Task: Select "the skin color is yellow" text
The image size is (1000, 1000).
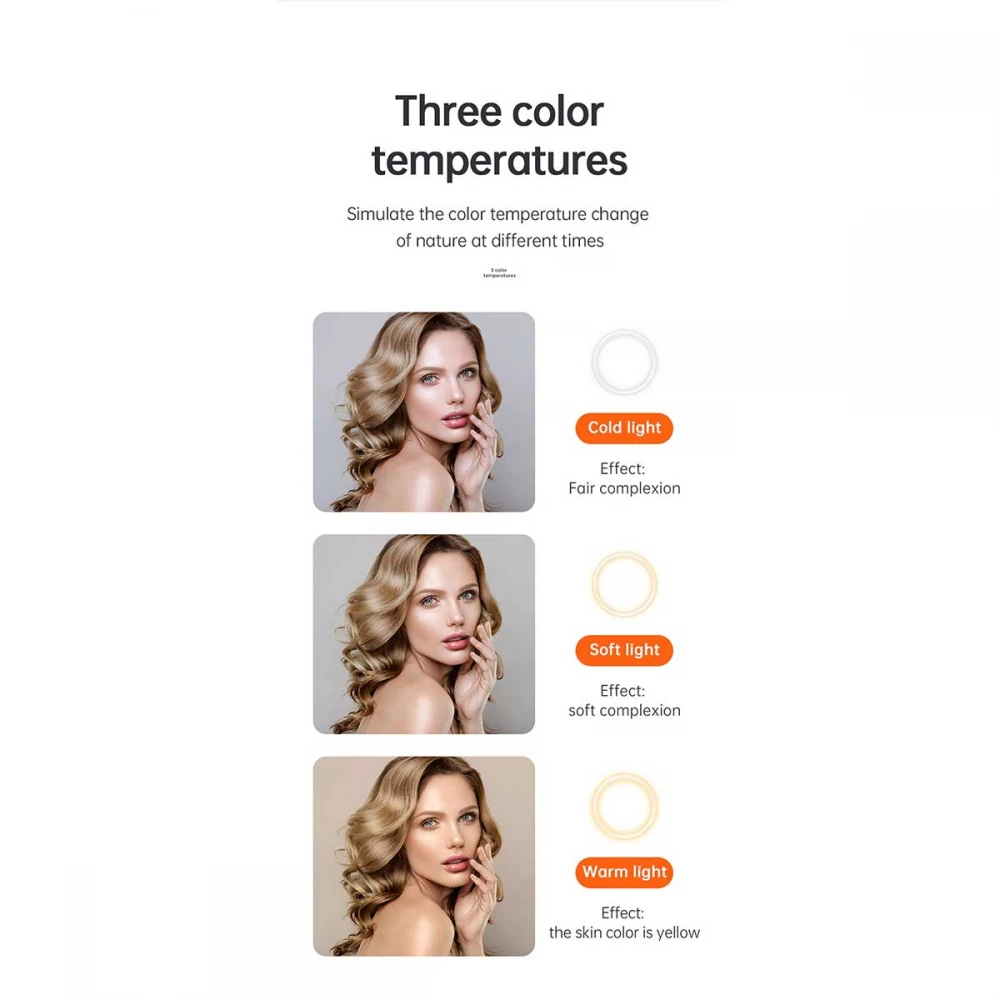Action: (624, 933)
